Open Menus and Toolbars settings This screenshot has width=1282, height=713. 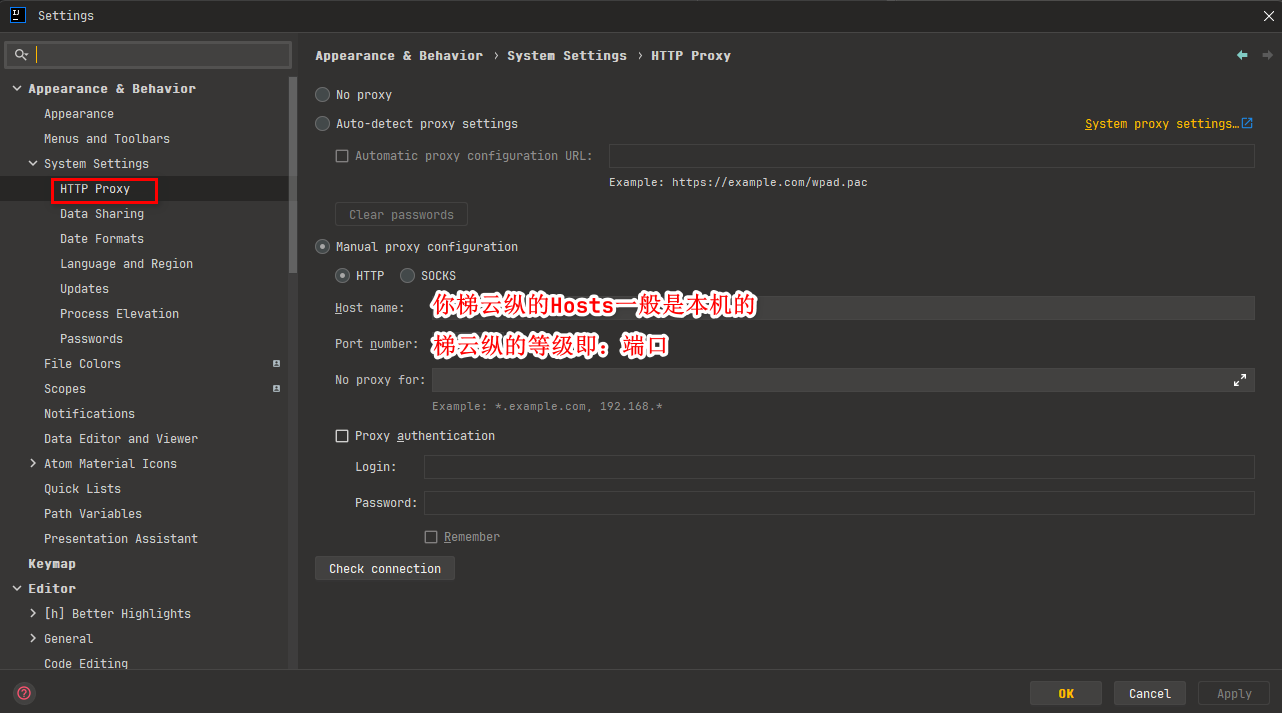107,139
